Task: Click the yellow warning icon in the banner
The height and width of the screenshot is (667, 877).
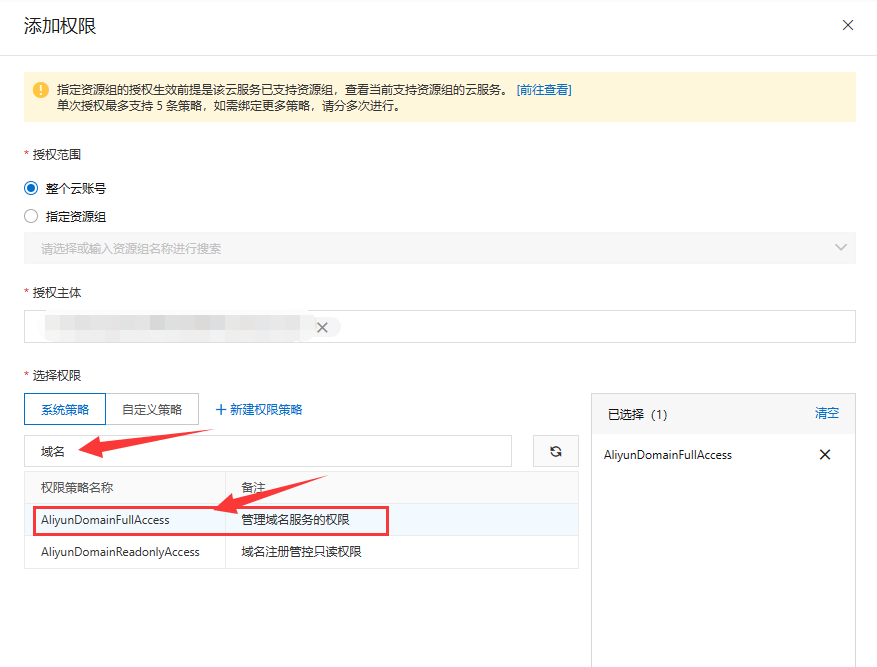Action: tap(40, 90)
